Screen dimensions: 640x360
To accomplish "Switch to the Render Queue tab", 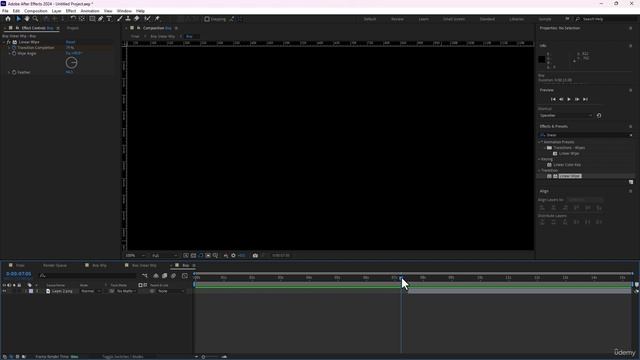I will pyautogui.click(x=55, y=265).
